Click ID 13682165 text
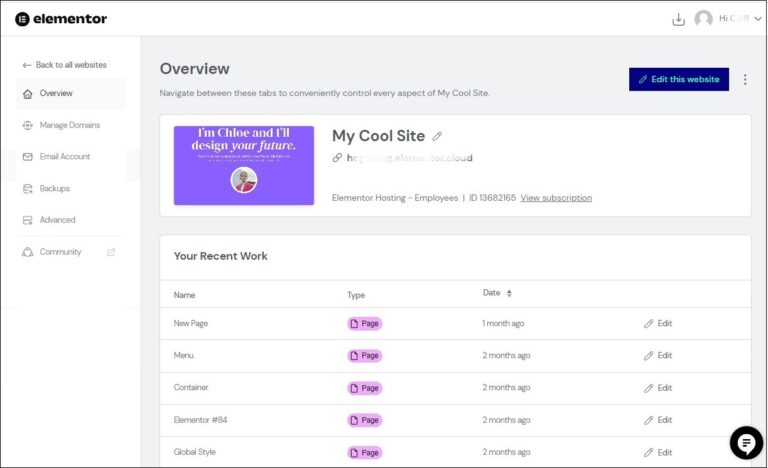Image resolution: width=768 pixels, height=468 pixels. coord(492,198)
